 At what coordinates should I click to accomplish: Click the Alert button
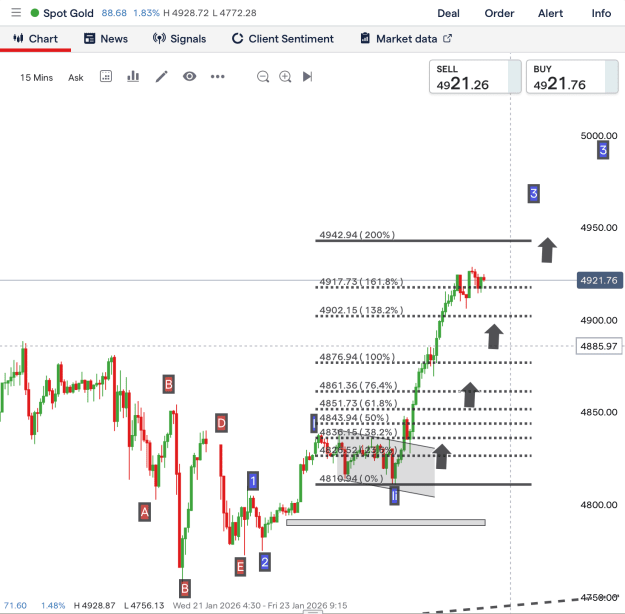point(550,13)
